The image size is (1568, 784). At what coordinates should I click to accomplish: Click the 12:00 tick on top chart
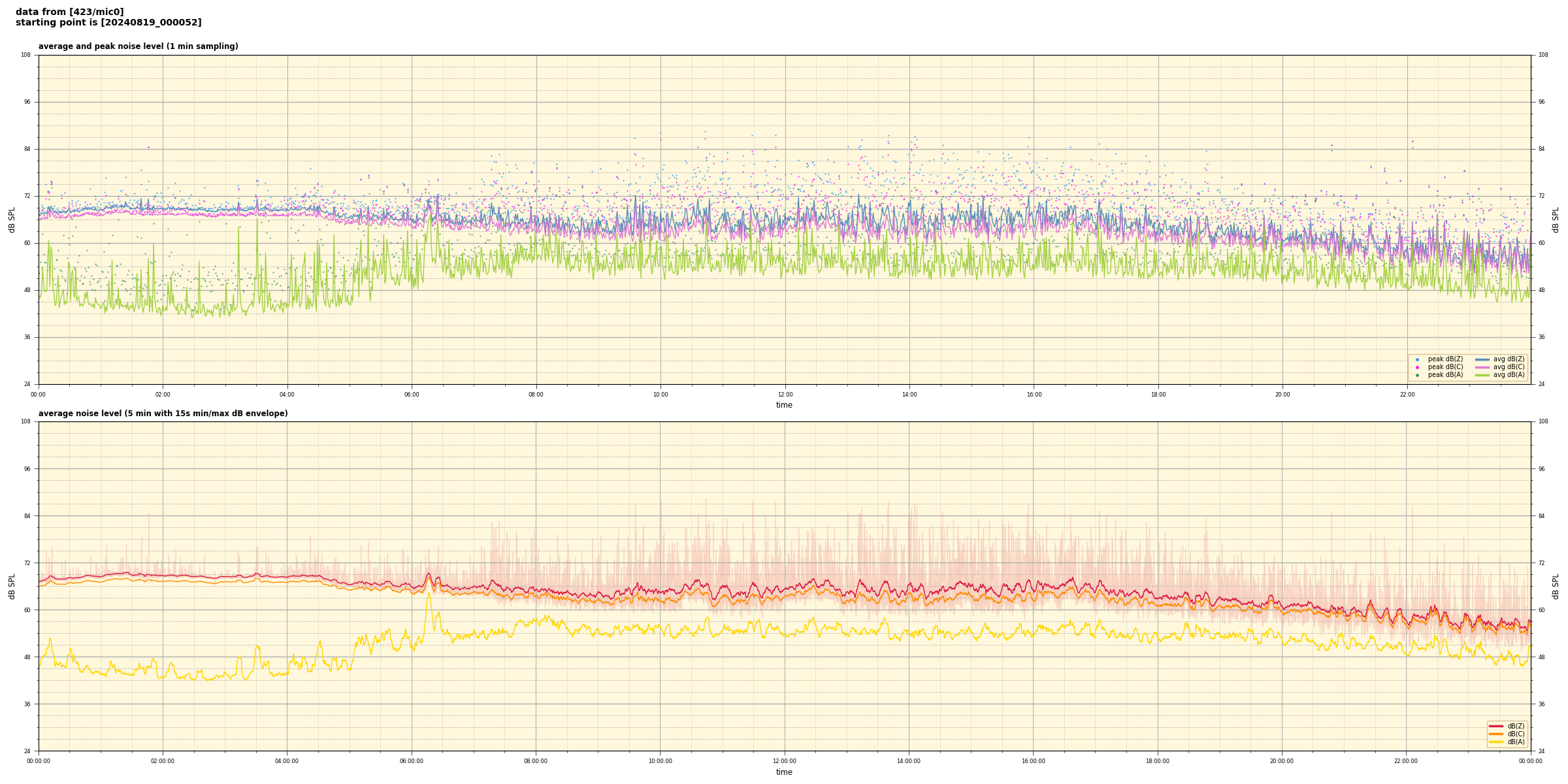click(785, 395)
